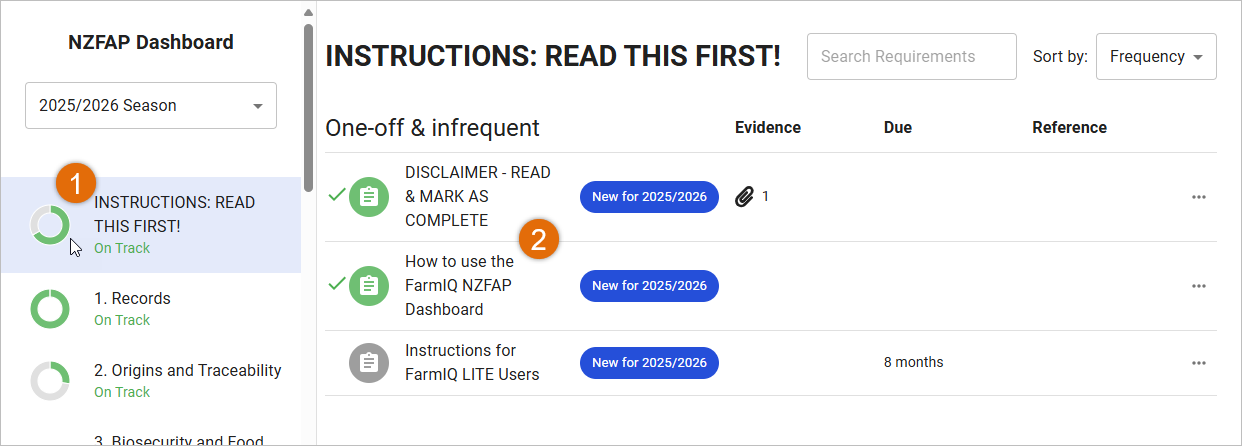This screenshot has height=446, width=1242.
Task: Open more options for How to use Dashboard
Action: 1198,286
